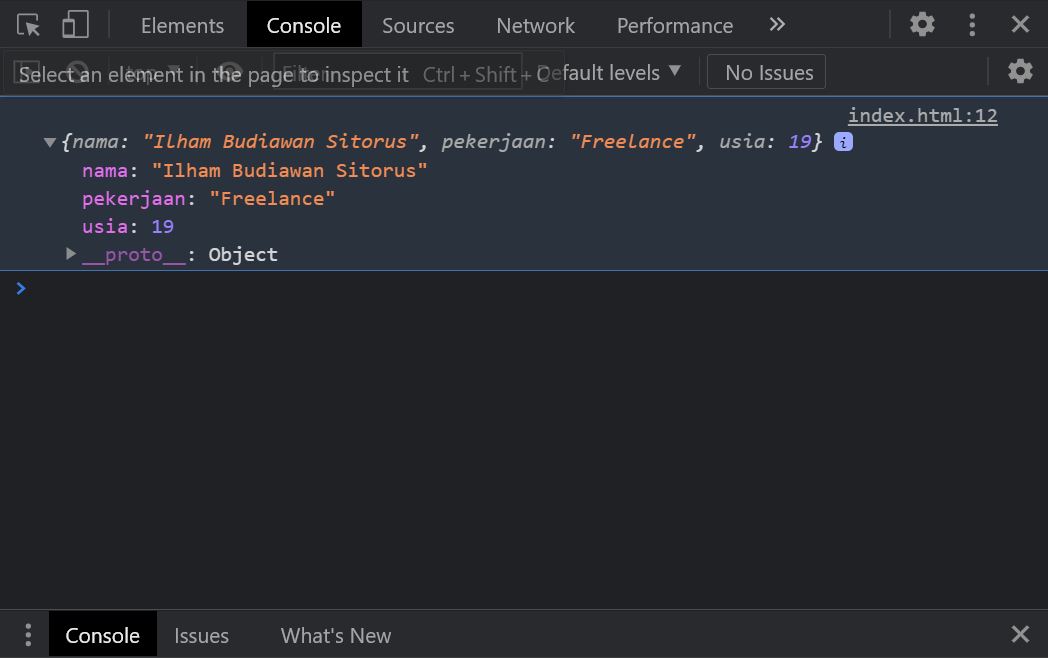Open the index.html:12 source link
This screenshot has width=1048, height=658.
[921, 115]
